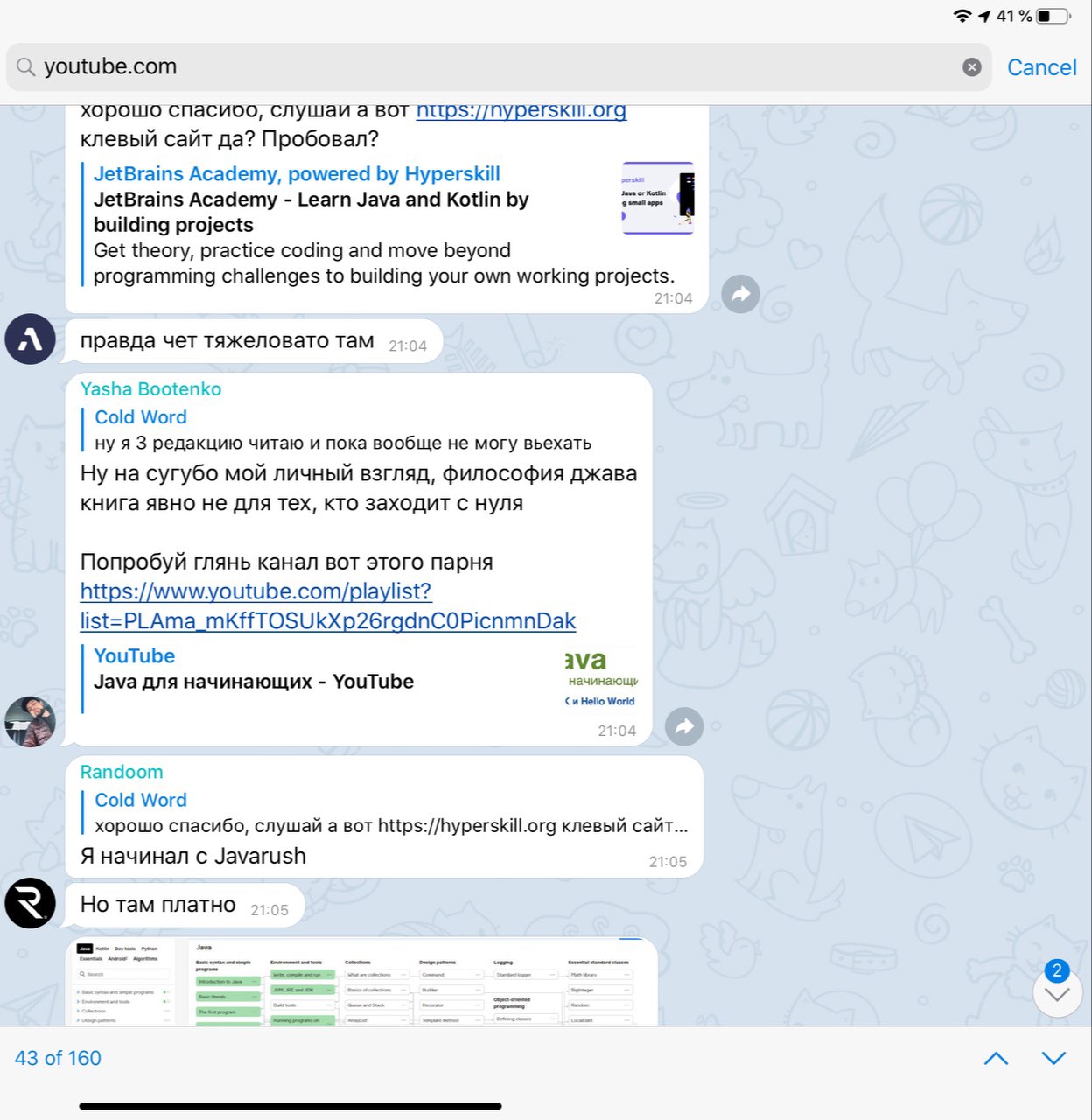Open the dark 'A' logo avatar profile
This screenshot has height=1120, width=1092.
click(x=31, y=339)
